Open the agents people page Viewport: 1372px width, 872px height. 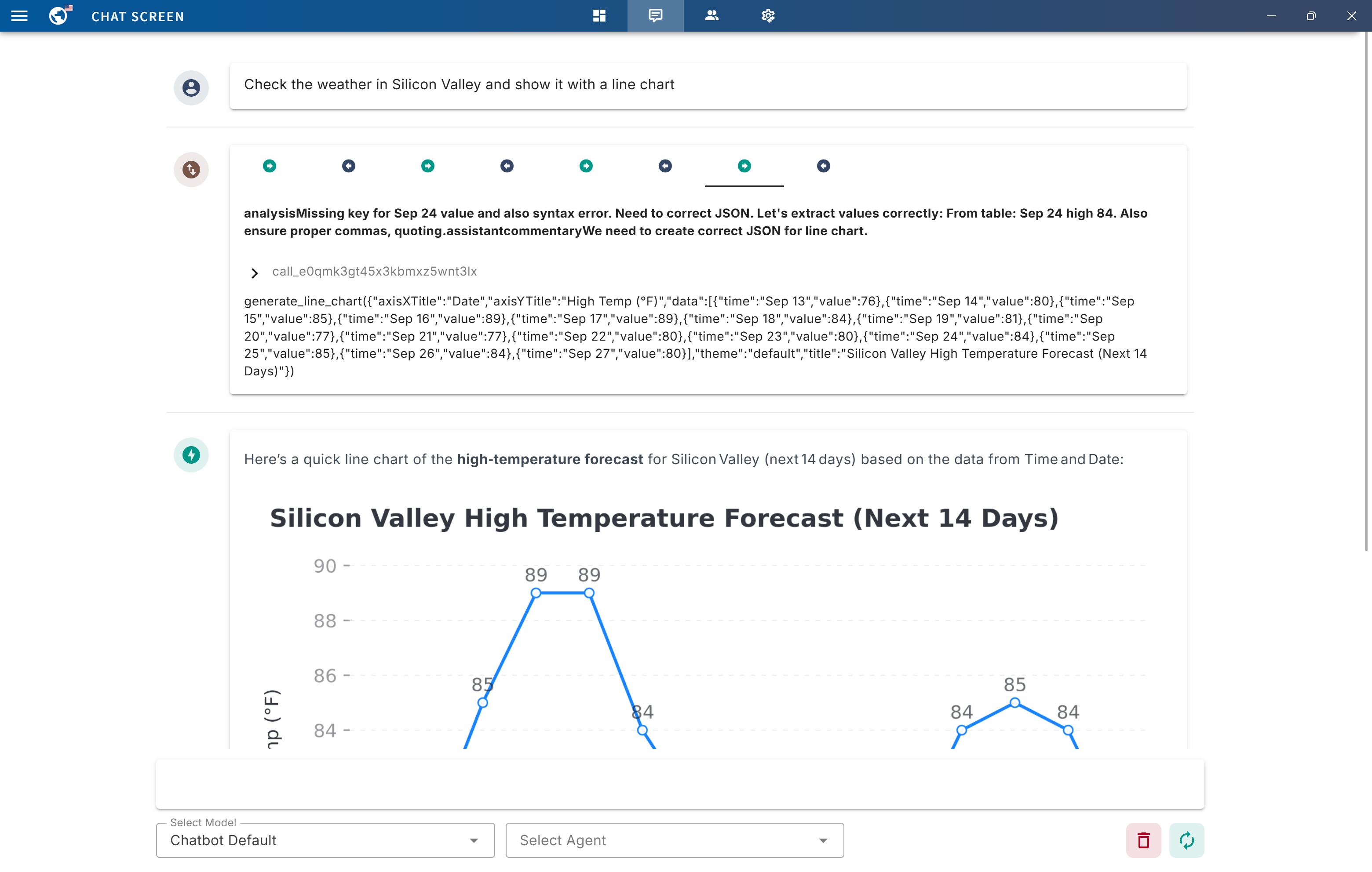712,16
